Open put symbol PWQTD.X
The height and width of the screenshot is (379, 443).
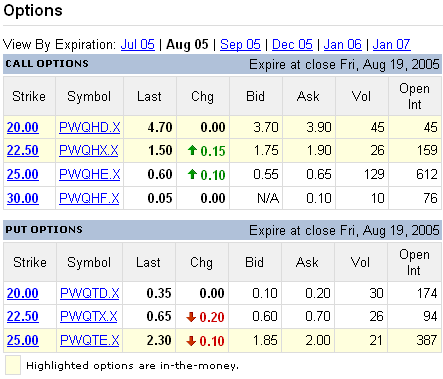tap(90, 293)
